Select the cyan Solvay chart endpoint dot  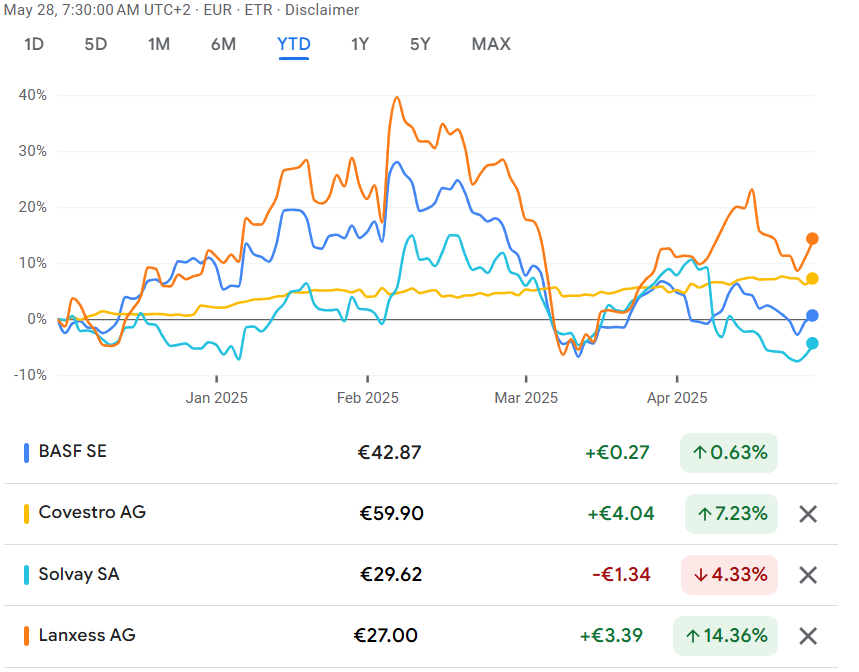point(812,343)
